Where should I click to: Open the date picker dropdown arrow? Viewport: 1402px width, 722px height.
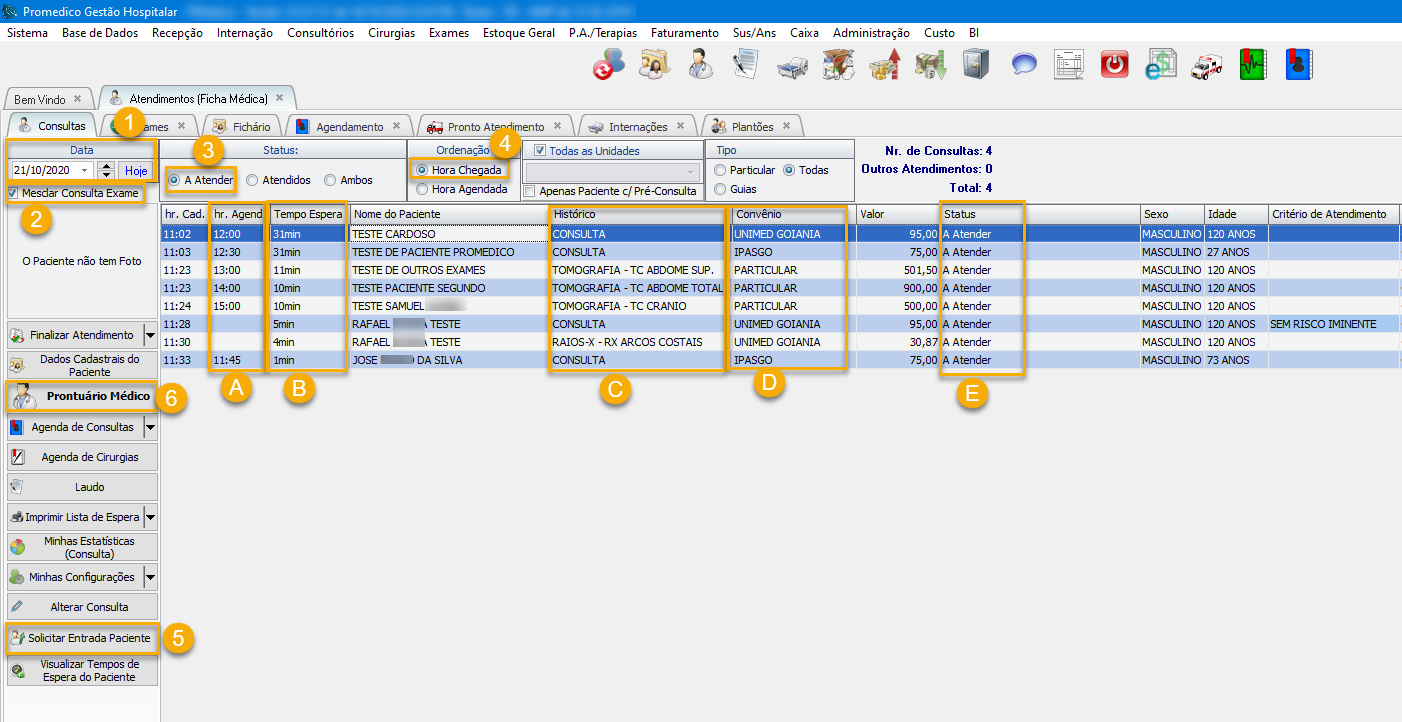tap(85, 171)
